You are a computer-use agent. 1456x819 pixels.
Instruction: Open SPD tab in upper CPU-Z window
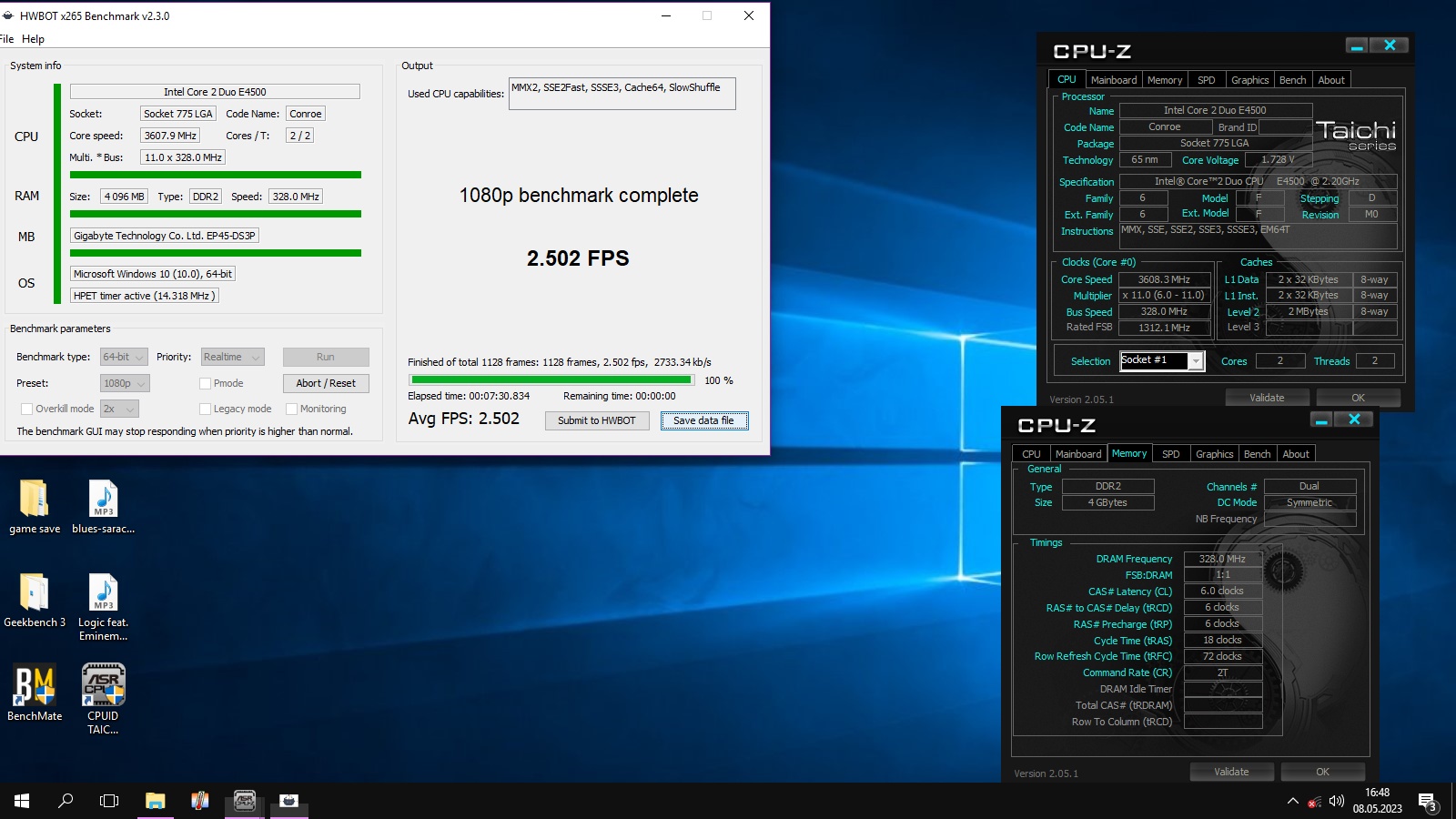point(1206,80)
